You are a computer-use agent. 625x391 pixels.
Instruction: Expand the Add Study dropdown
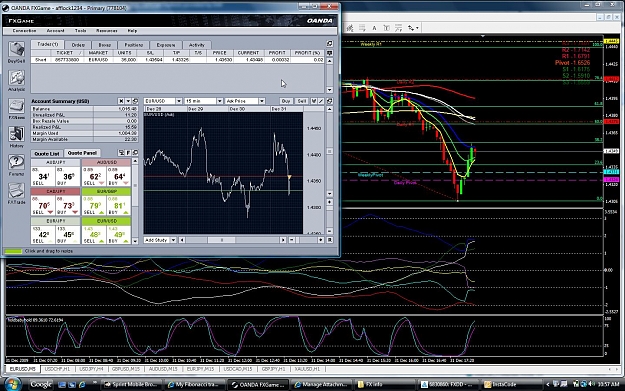173,240
